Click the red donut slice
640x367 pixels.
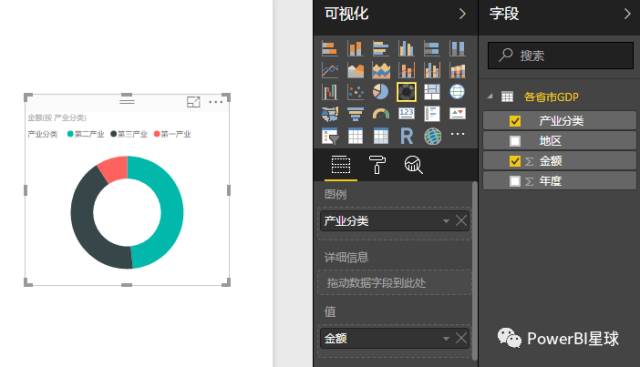(114, 168)
